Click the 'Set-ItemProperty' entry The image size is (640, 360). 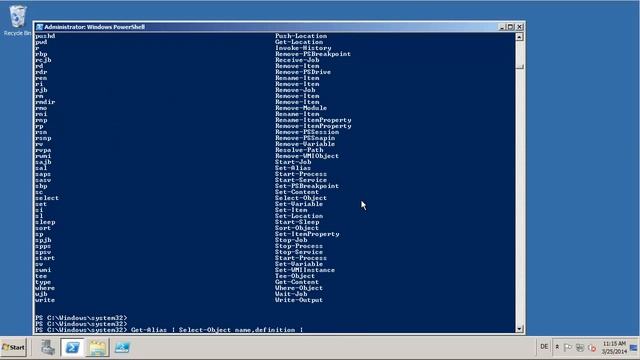[x=307, y=234]
